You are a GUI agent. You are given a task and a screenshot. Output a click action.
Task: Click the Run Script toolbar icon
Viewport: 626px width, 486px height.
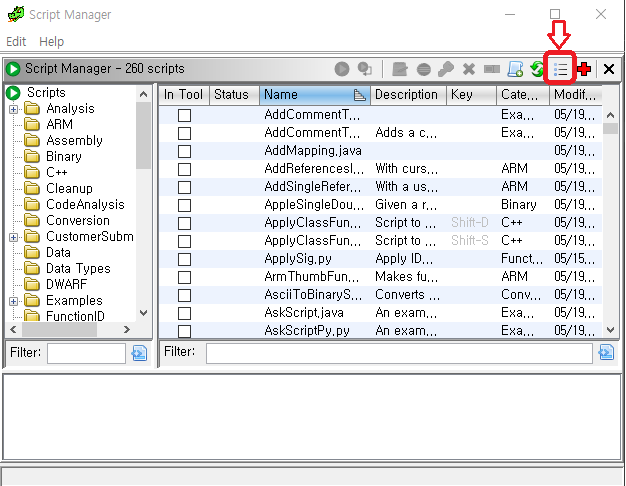click(x=342, y=69)
